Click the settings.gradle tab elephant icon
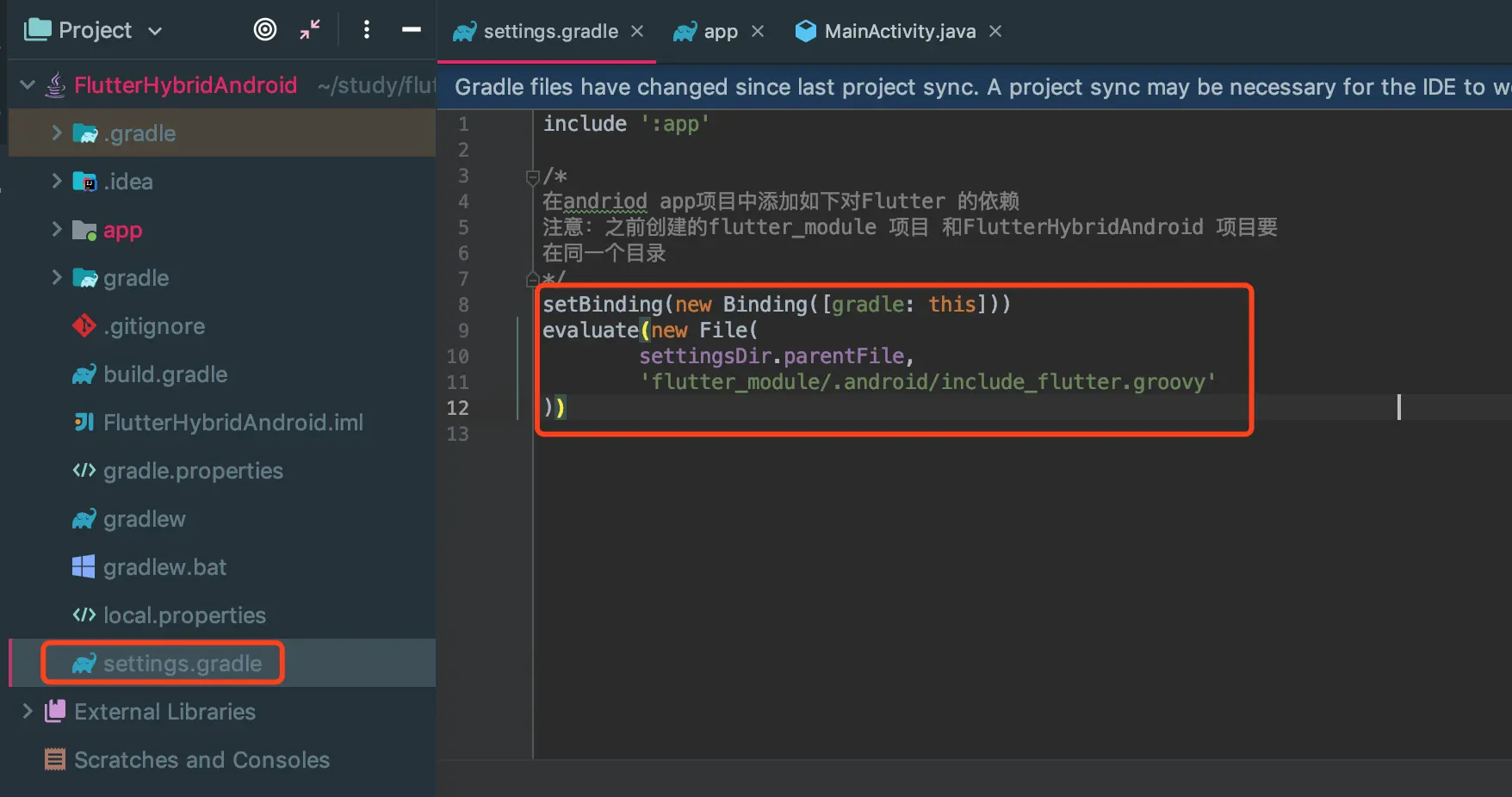 (465, 32)
